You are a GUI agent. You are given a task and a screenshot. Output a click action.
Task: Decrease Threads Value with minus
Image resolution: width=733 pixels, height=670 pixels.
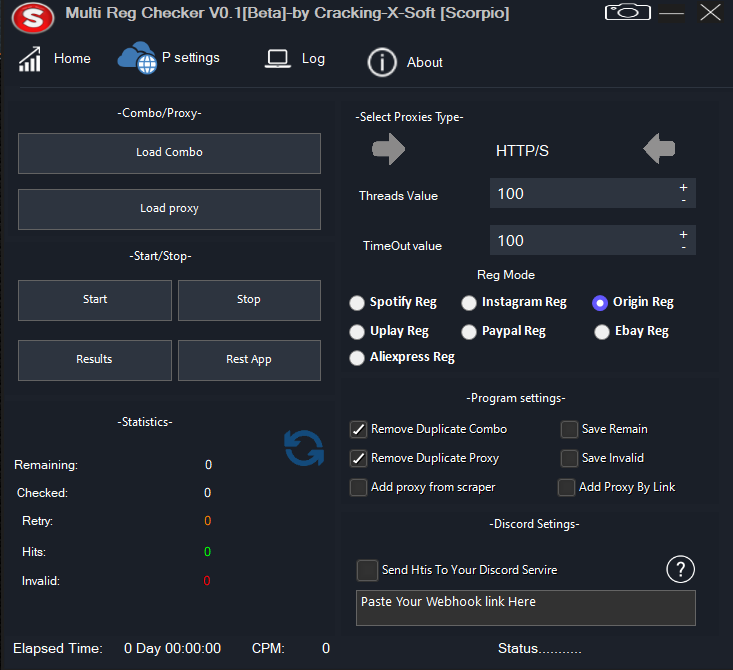(683, 200)
